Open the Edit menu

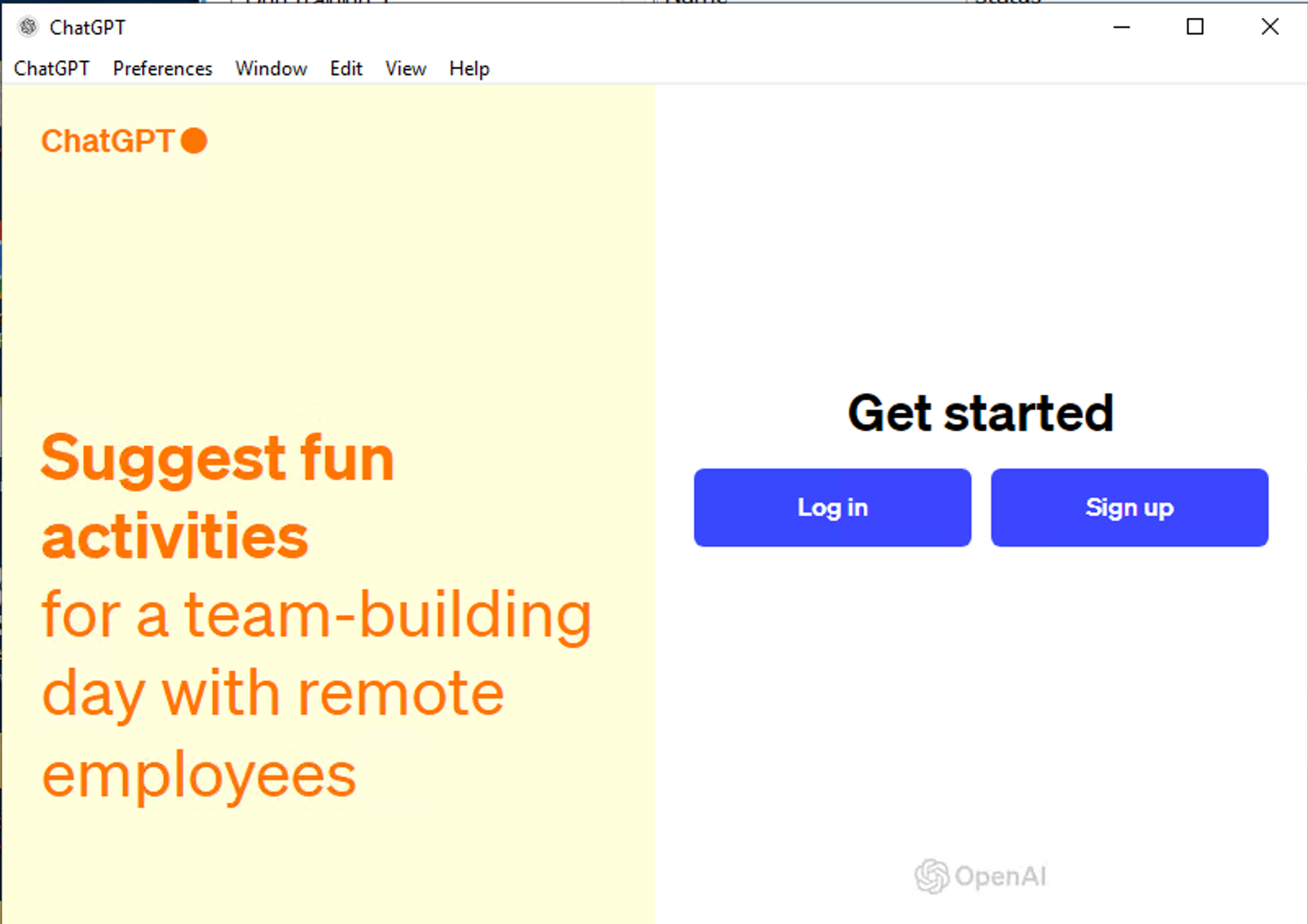[x=346, y=69]
